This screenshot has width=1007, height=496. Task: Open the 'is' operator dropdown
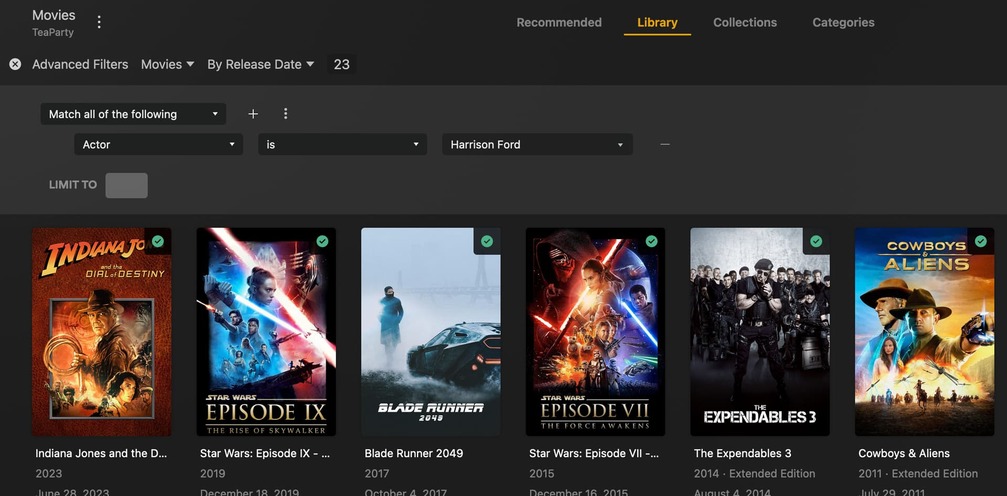click(342, 145)
